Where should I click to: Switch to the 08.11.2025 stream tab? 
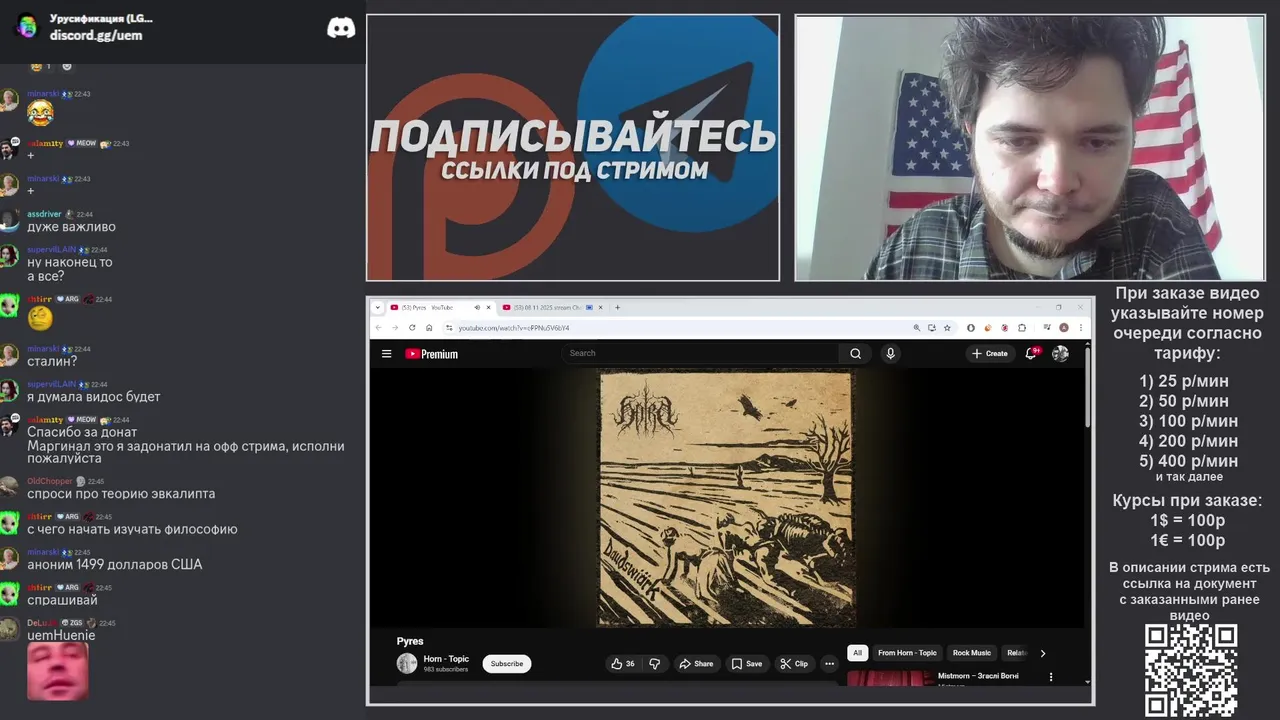coord(552,307)
